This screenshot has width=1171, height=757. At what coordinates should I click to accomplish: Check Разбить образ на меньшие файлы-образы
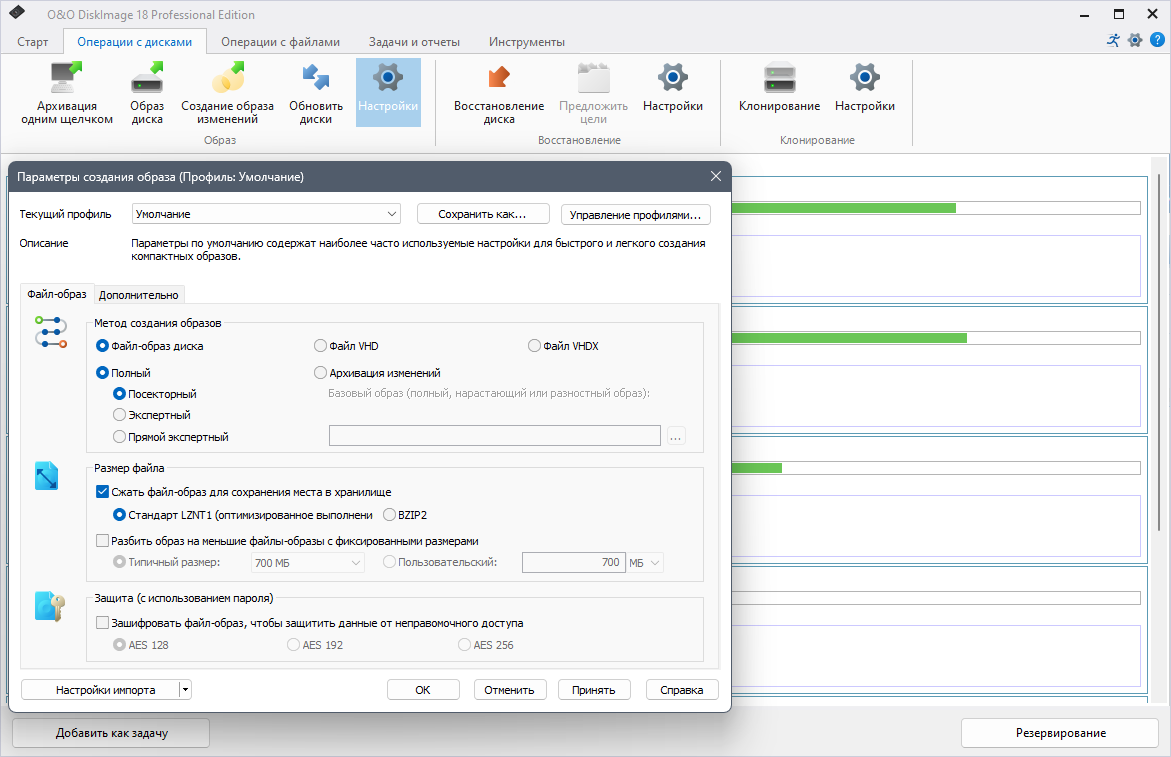tap(103, 541)
